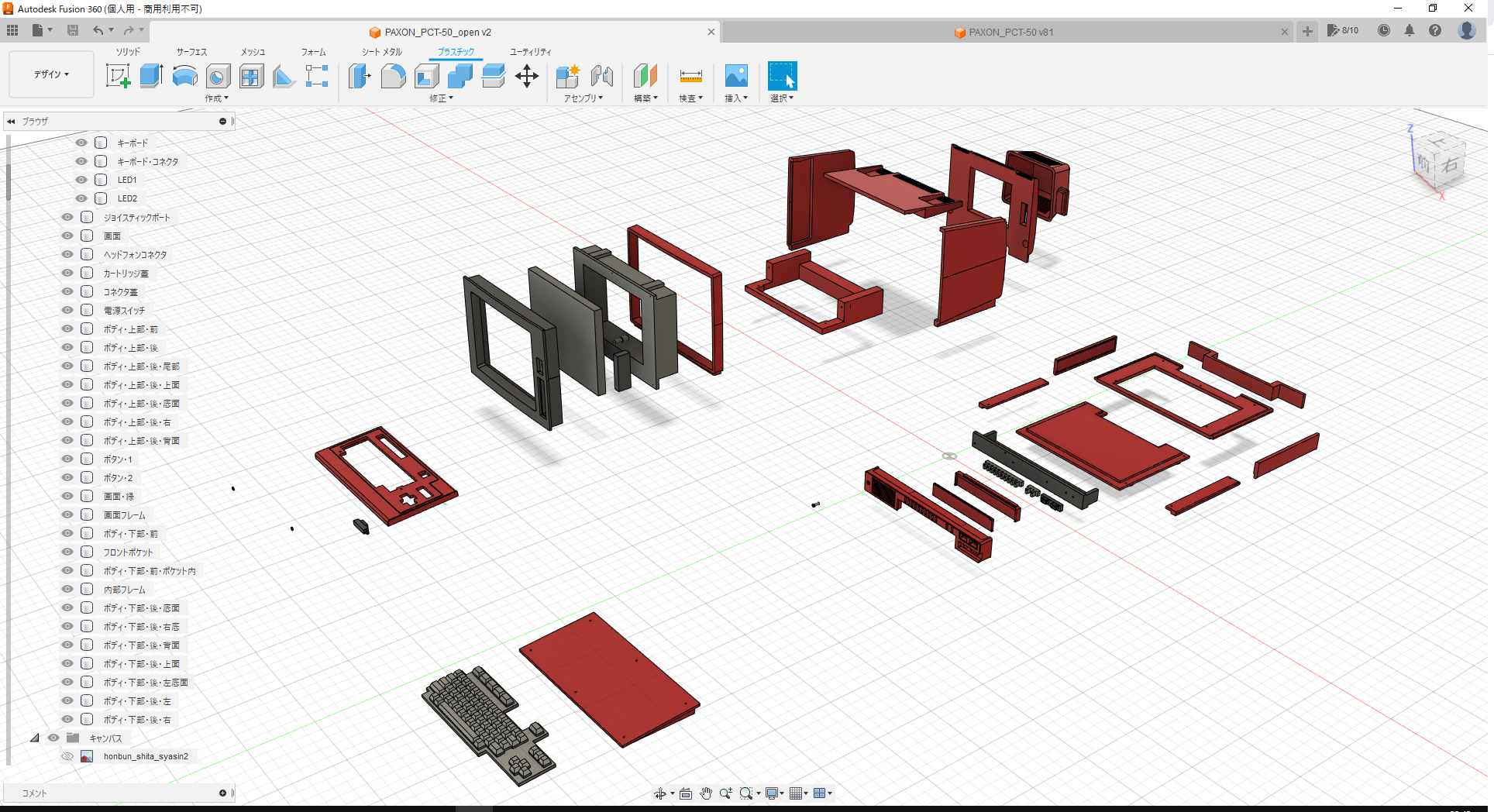
Task: Hide the キーボード component with its eye icon
Action: tap(81, 142)
